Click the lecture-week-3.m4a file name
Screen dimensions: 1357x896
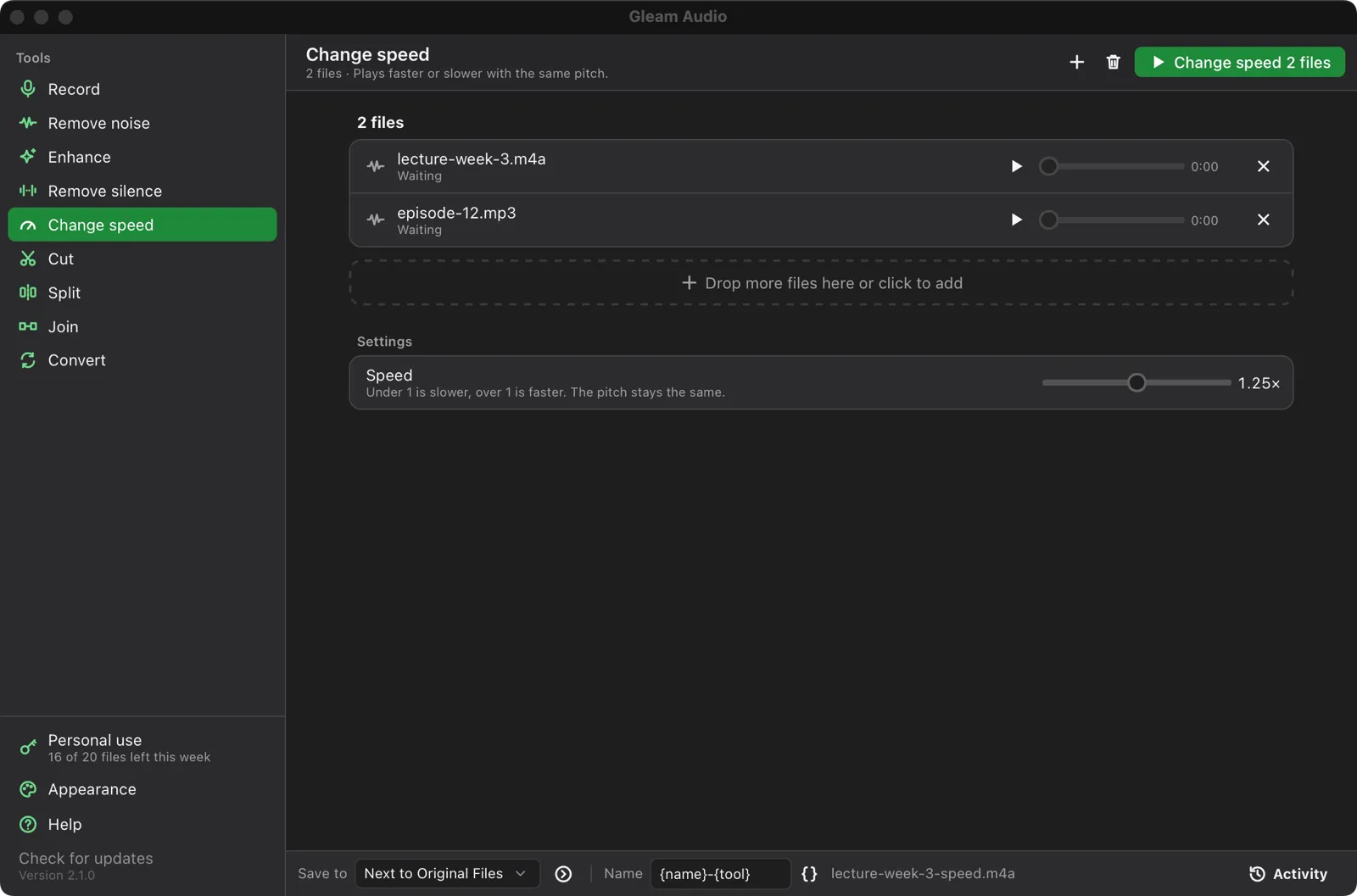coord(471,159)
